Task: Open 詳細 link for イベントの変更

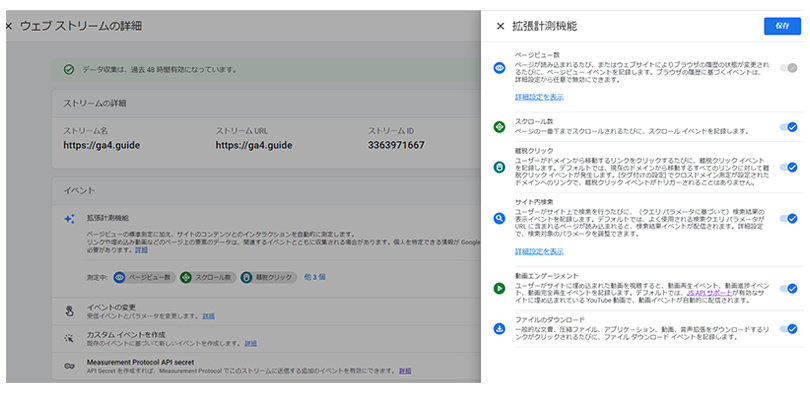Action: pyautogui.click(x=208, y=316)
